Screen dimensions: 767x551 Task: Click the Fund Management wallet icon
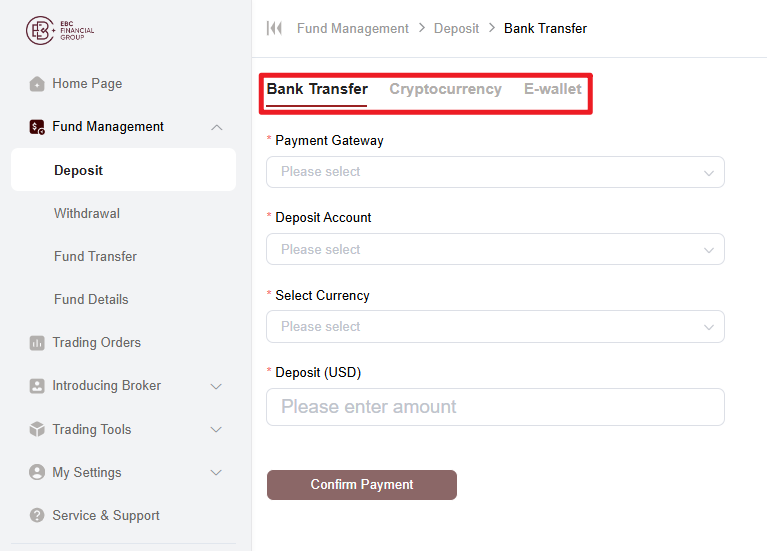point(37,127)
